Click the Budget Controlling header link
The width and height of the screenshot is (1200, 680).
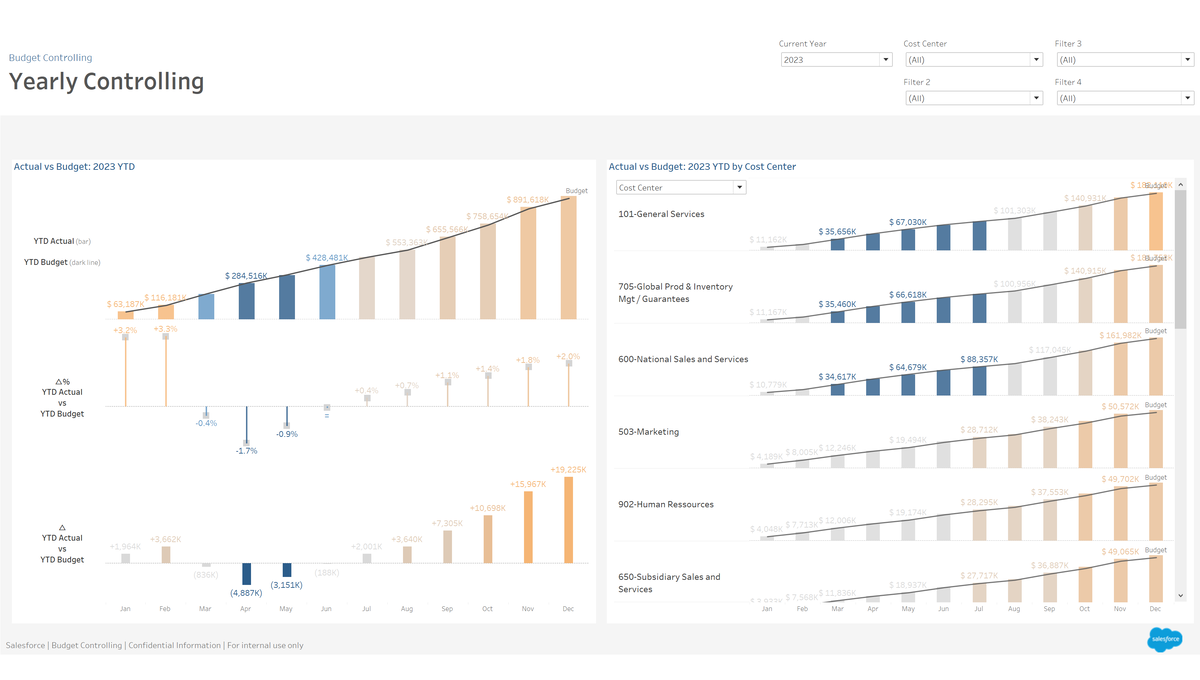50,58
